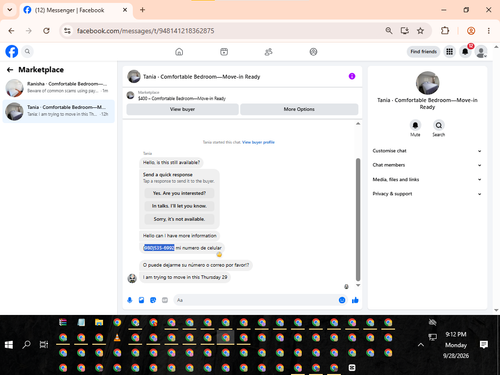This screenshot has height=375, width=500.
Task: Open the Facebook logo home link
Action: [12, 52]
